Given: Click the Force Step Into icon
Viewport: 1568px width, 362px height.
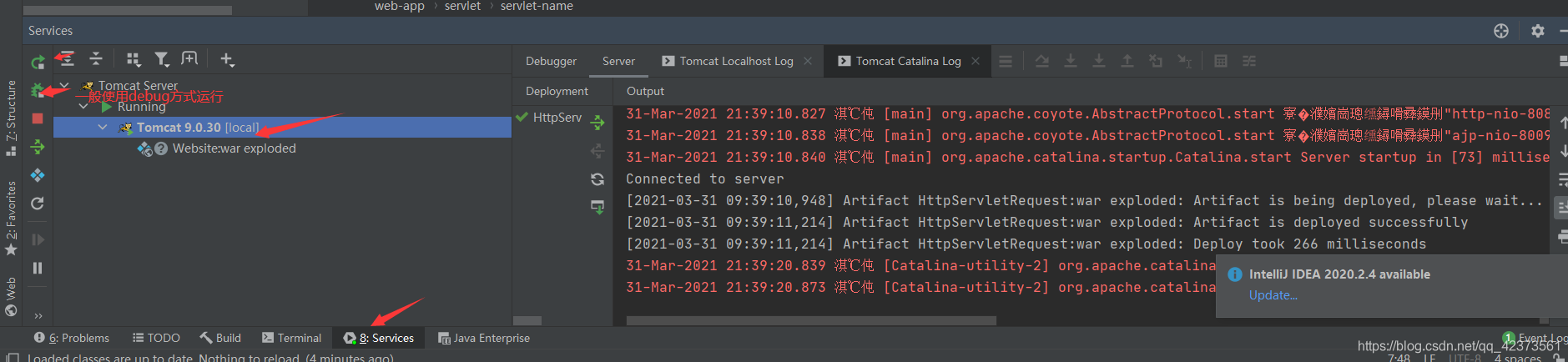Looking at the screenshot, I should point(1099,61).
